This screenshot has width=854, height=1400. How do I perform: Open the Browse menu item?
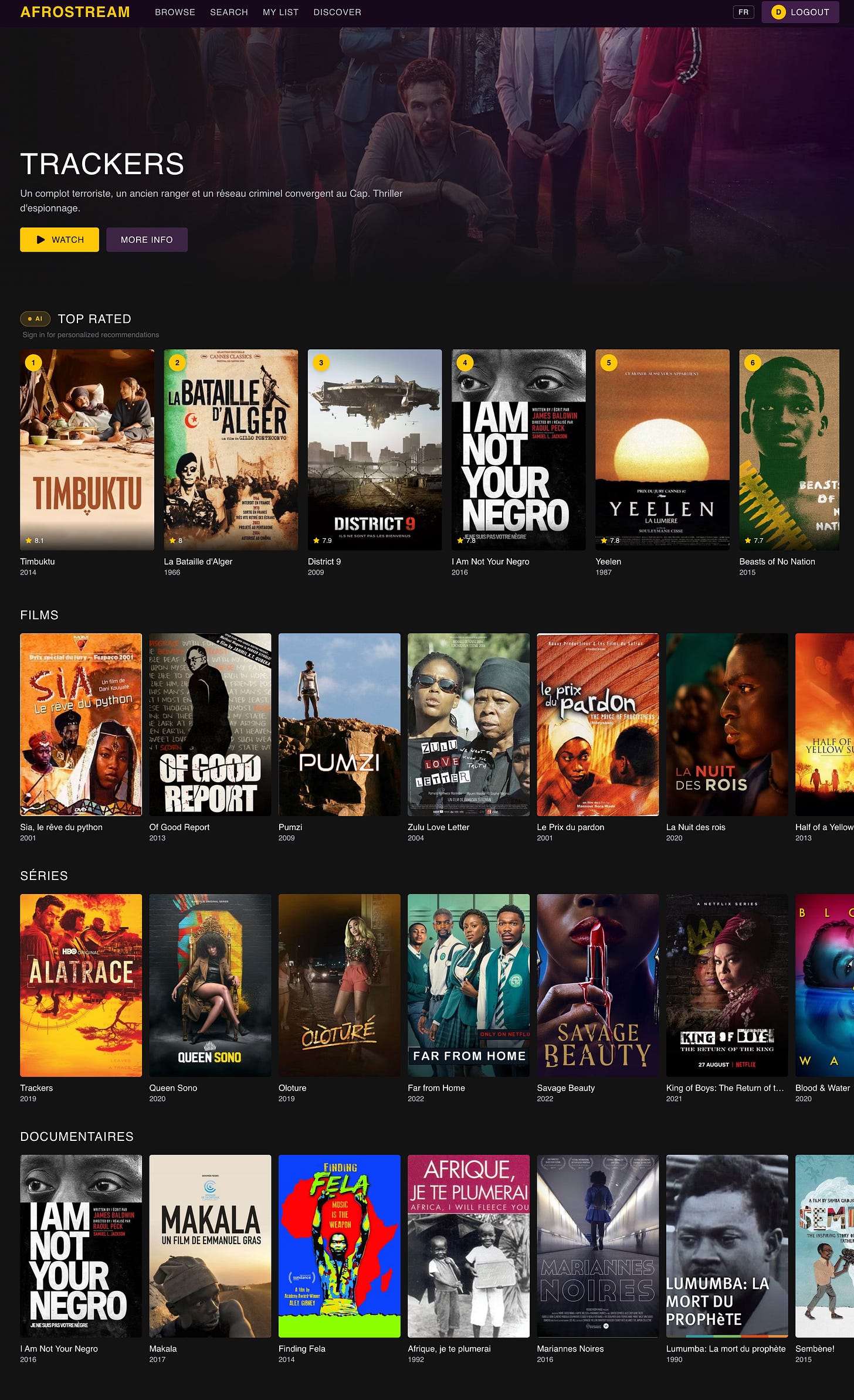[175, 12]
